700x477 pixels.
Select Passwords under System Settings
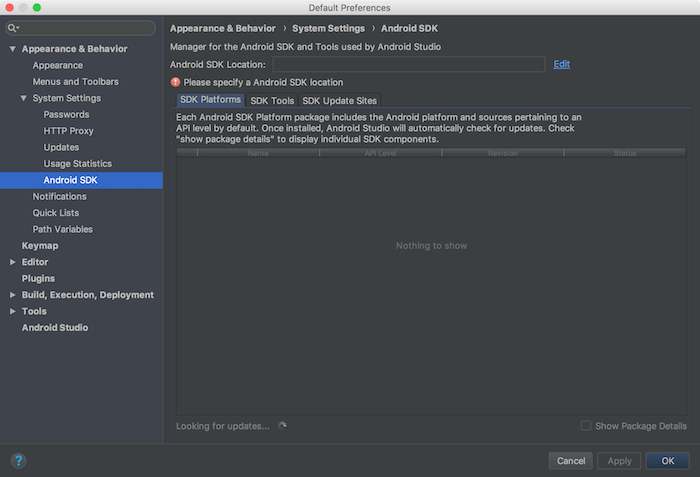click(x=66, y=114)
